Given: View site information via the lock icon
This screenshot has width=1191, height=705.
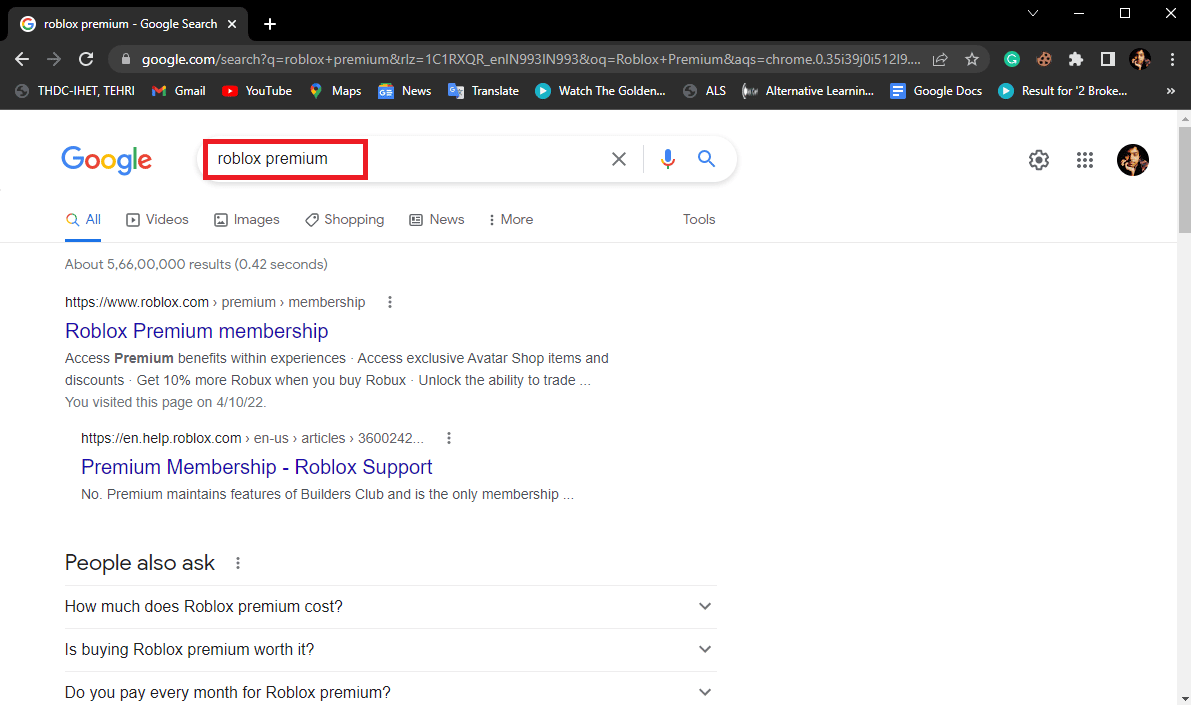Looking at the screenshot, I should click(126, 59).
